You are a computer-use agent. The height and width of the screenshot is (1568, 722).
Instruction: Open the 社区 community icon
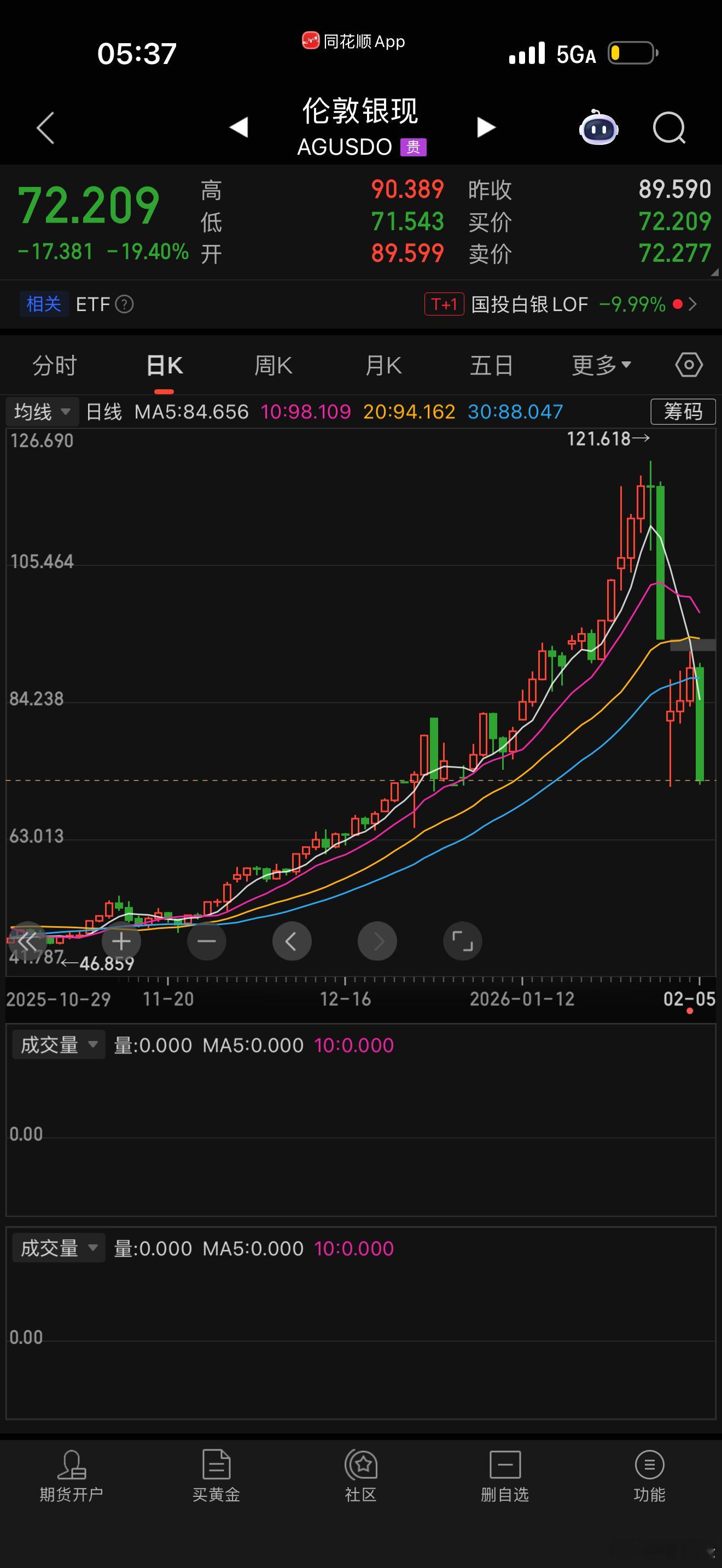coord(361,1476)
